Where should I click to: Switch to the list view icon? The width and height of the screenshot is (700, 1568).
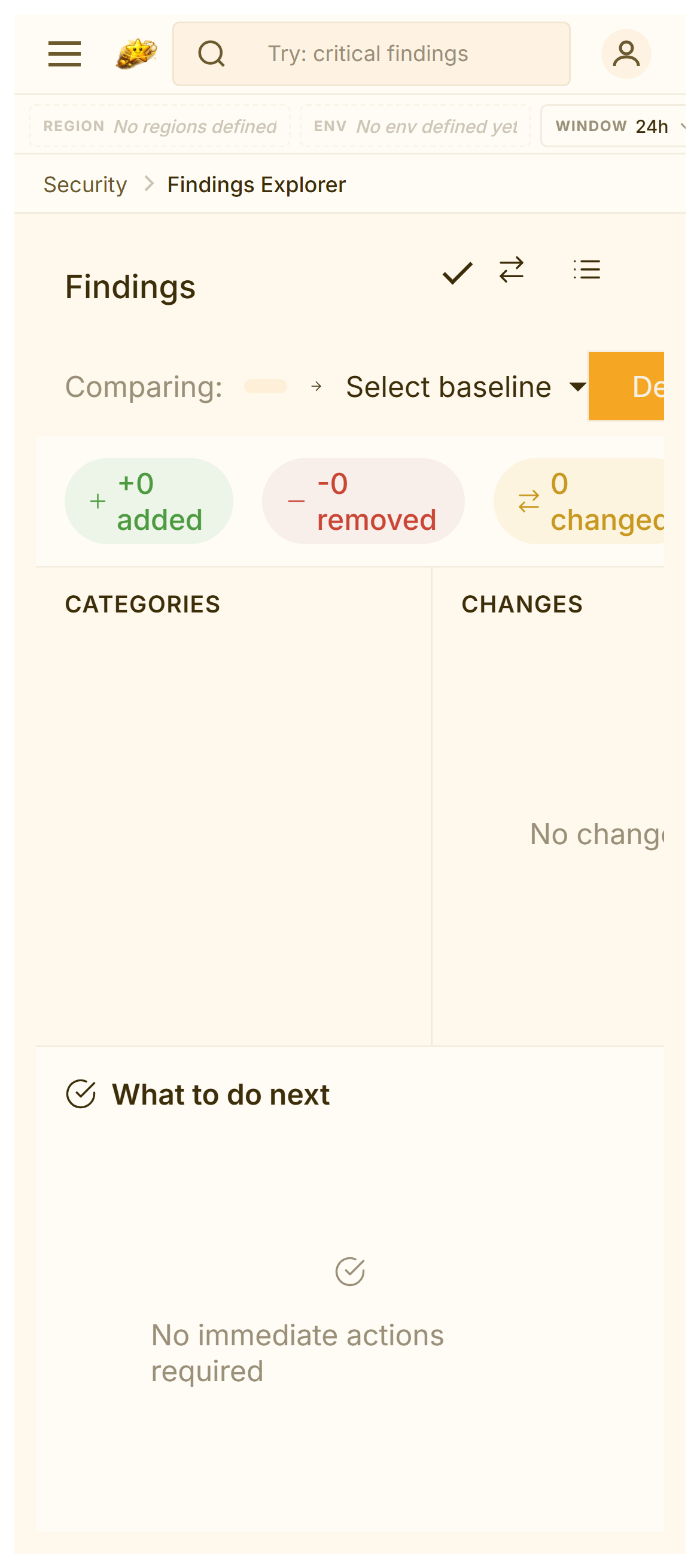586,269
